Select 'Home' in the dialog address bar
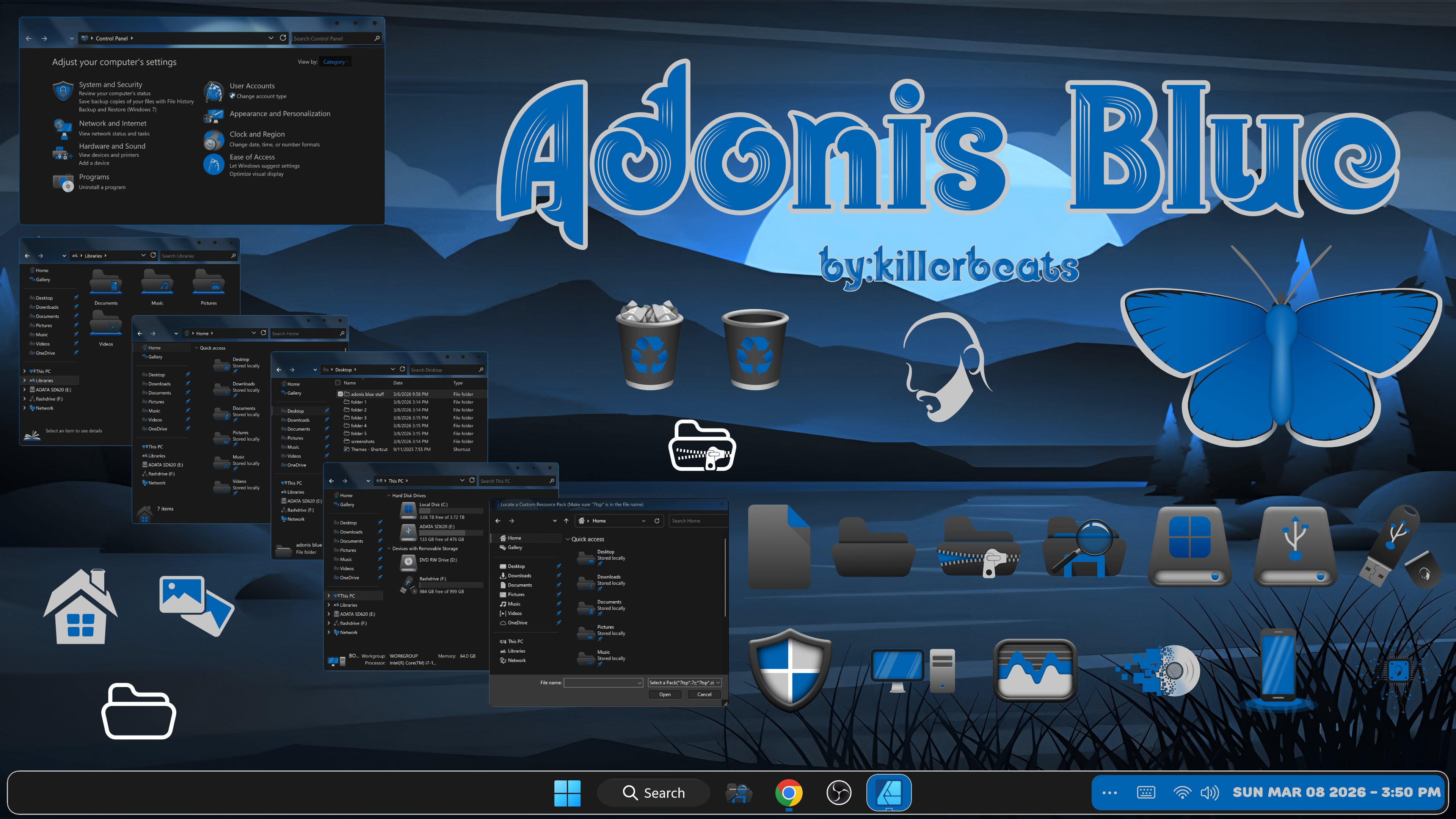 600,521
